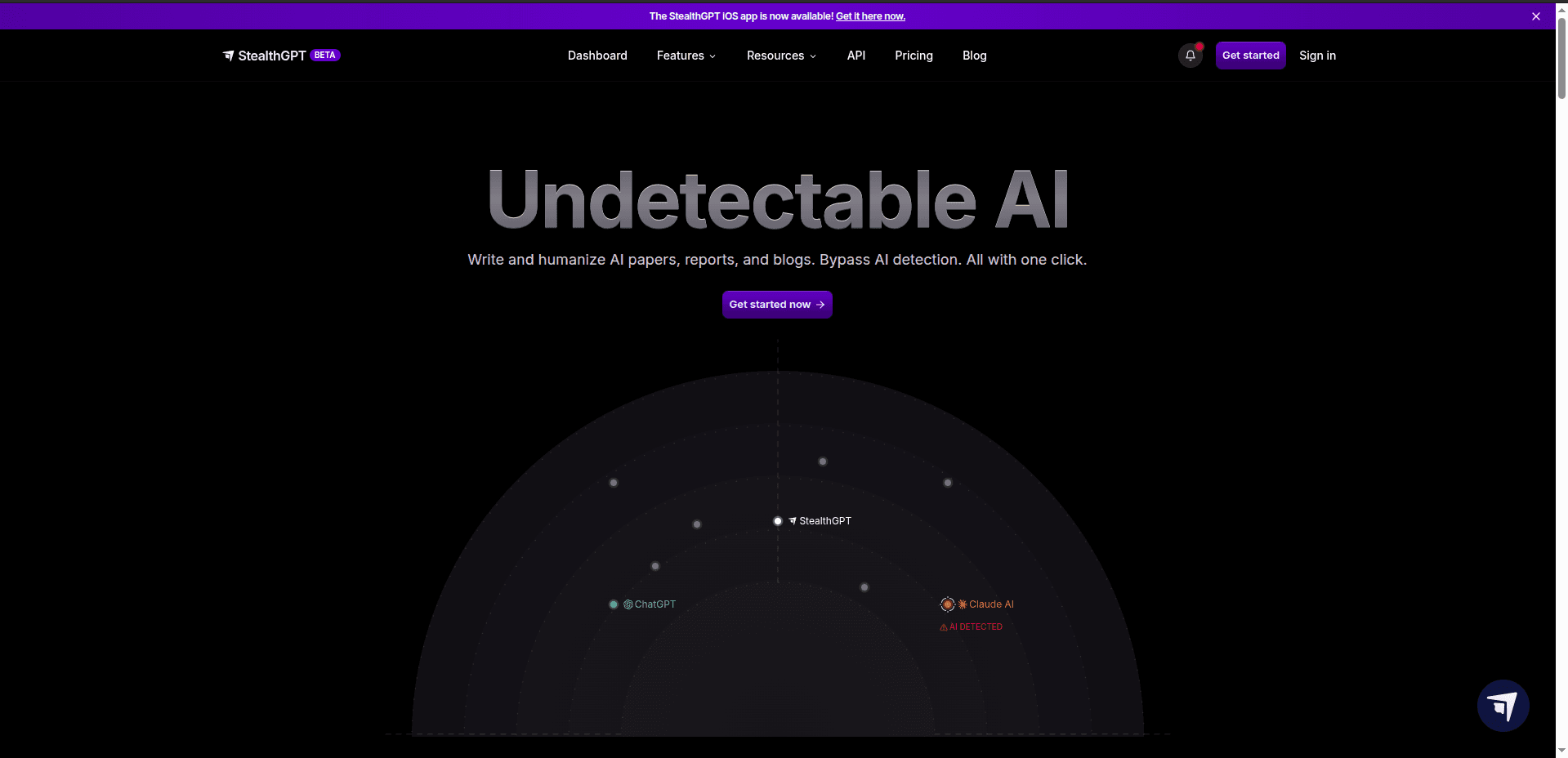Screen dimensions: 1568x758
Task: Click the scrollbar down arrow
Action: tap(1561, 751)
